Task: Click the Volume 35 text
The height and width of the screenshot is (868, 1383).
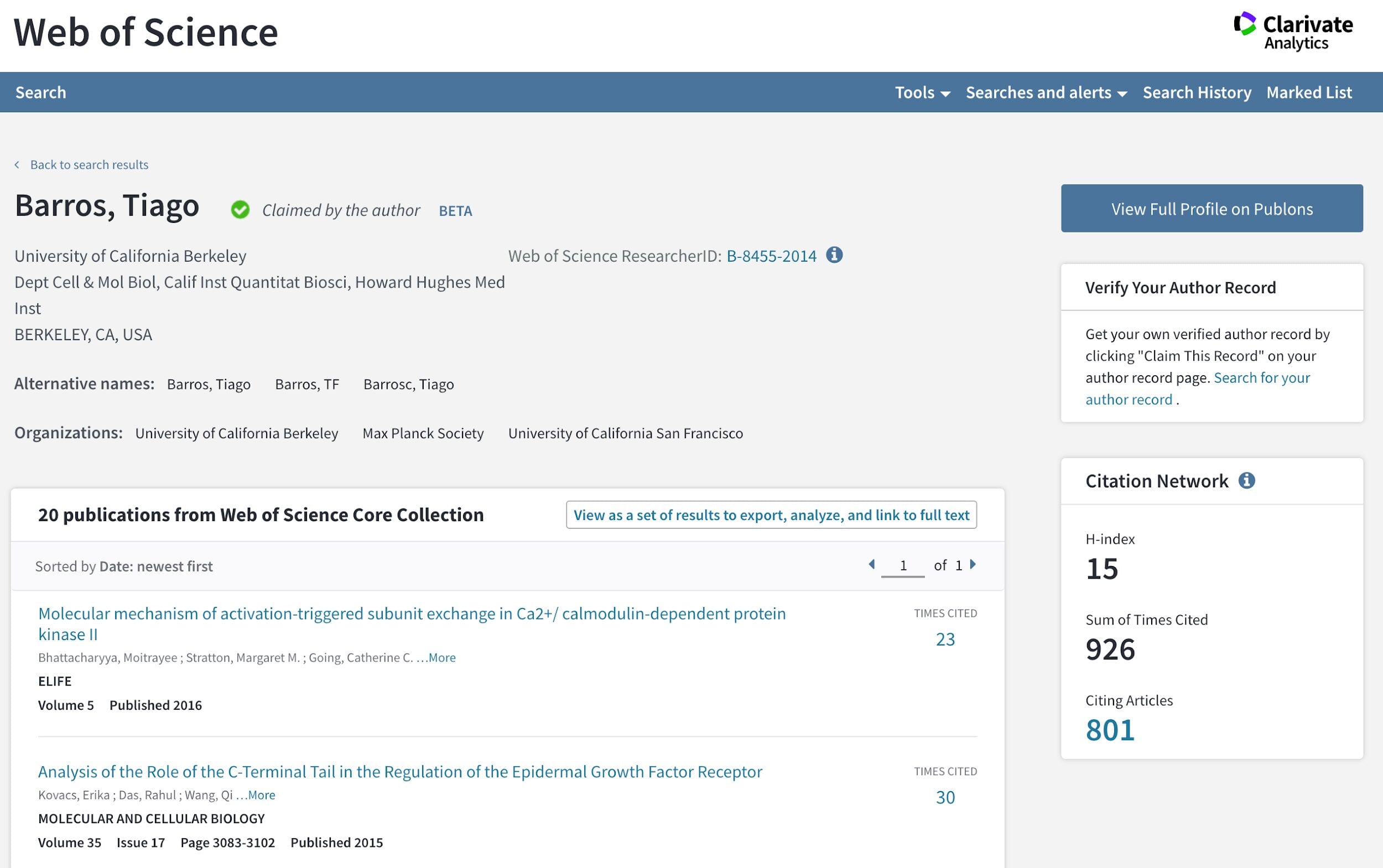Action: [70, 843]
